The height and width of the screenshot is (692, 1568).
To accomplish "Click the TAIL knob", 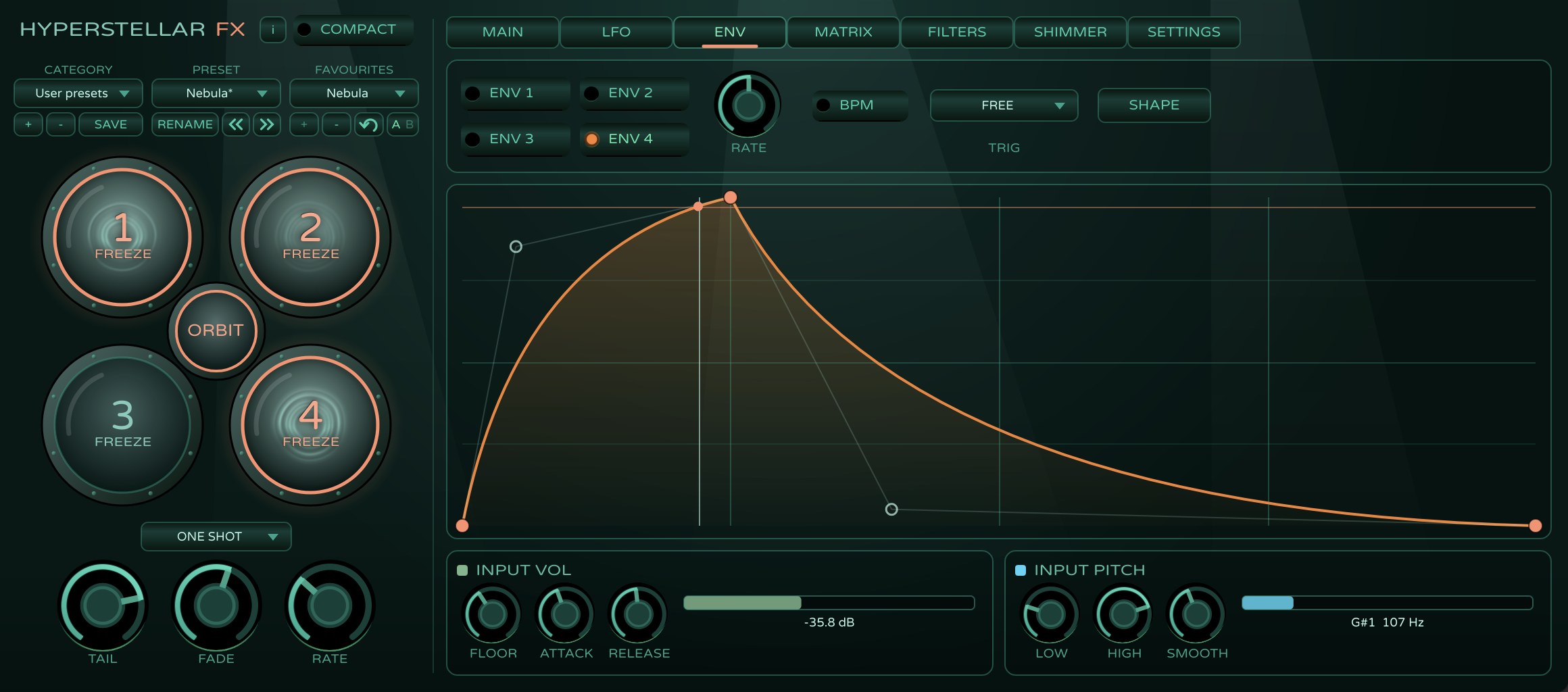I will click(x=103, y=605).
